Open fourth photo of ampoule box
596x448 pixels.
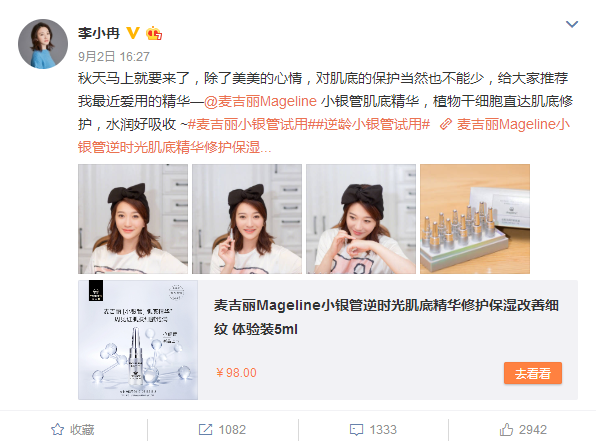[x=475, y=219]
